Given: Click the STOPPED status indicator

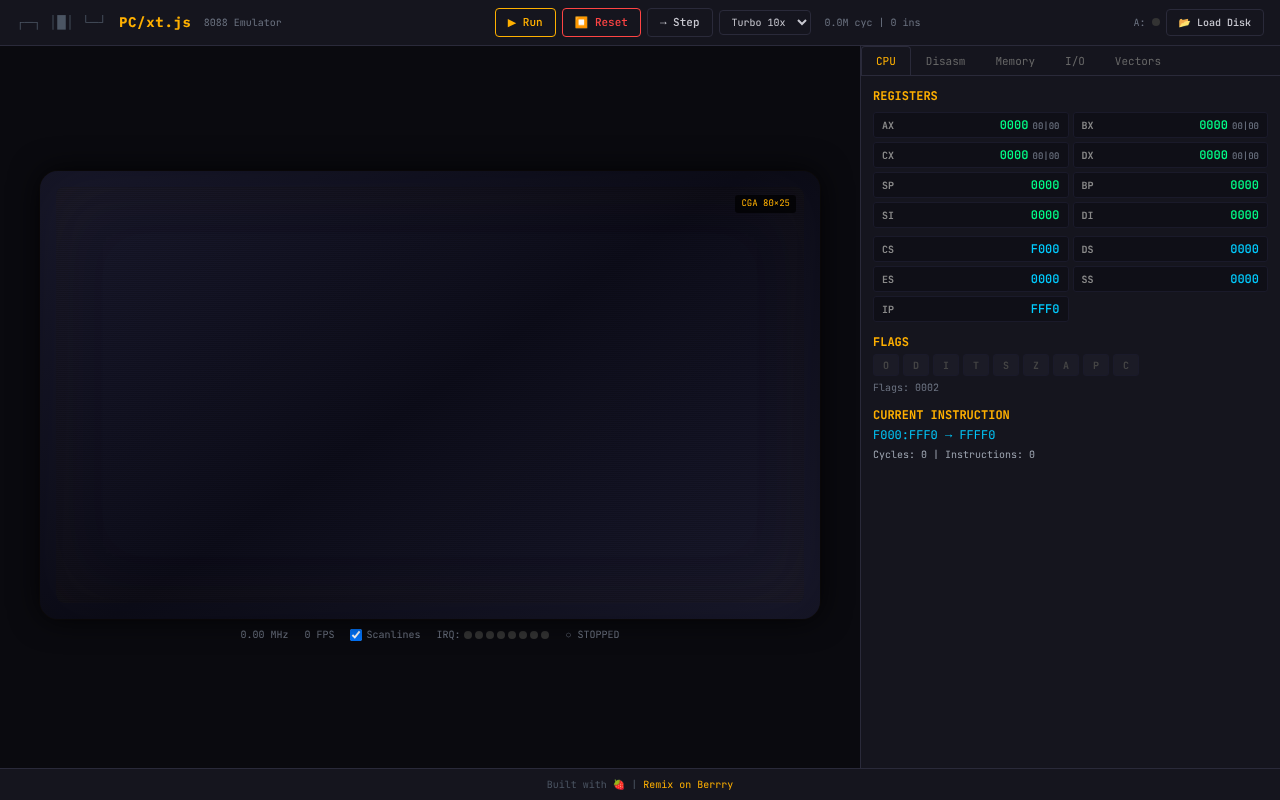Looking at the screenshot, I should click(592, 635).
